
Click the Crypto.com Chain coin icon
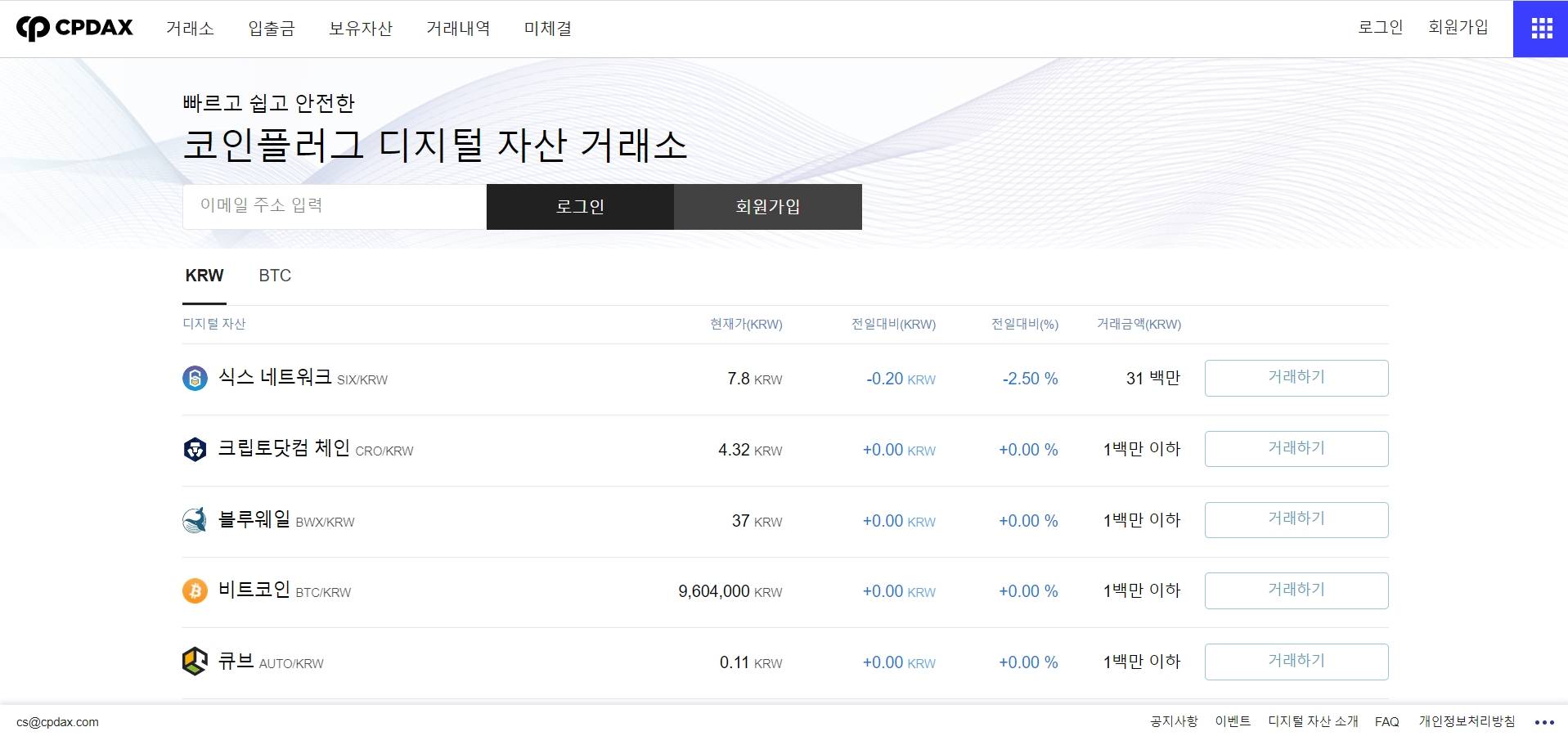[x=195, y=450]
